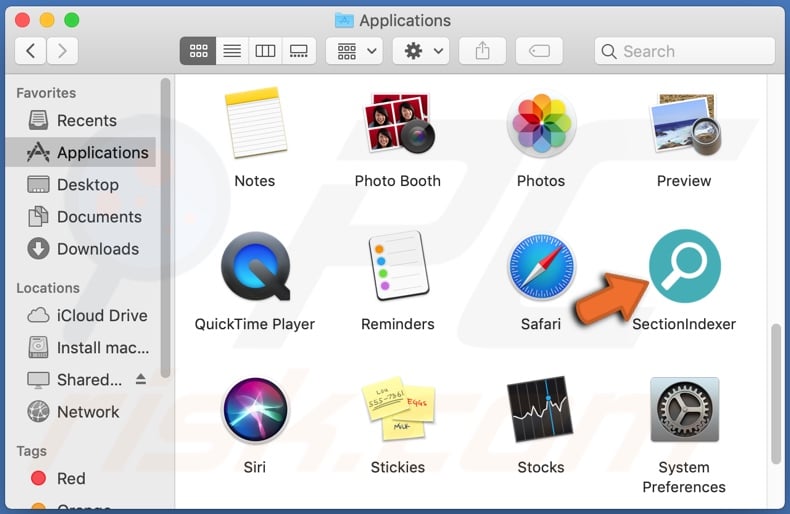Viewport: 790px width, 514px height.
Task: Open the group-by arrangement dropdown
Action: [358, 51]
